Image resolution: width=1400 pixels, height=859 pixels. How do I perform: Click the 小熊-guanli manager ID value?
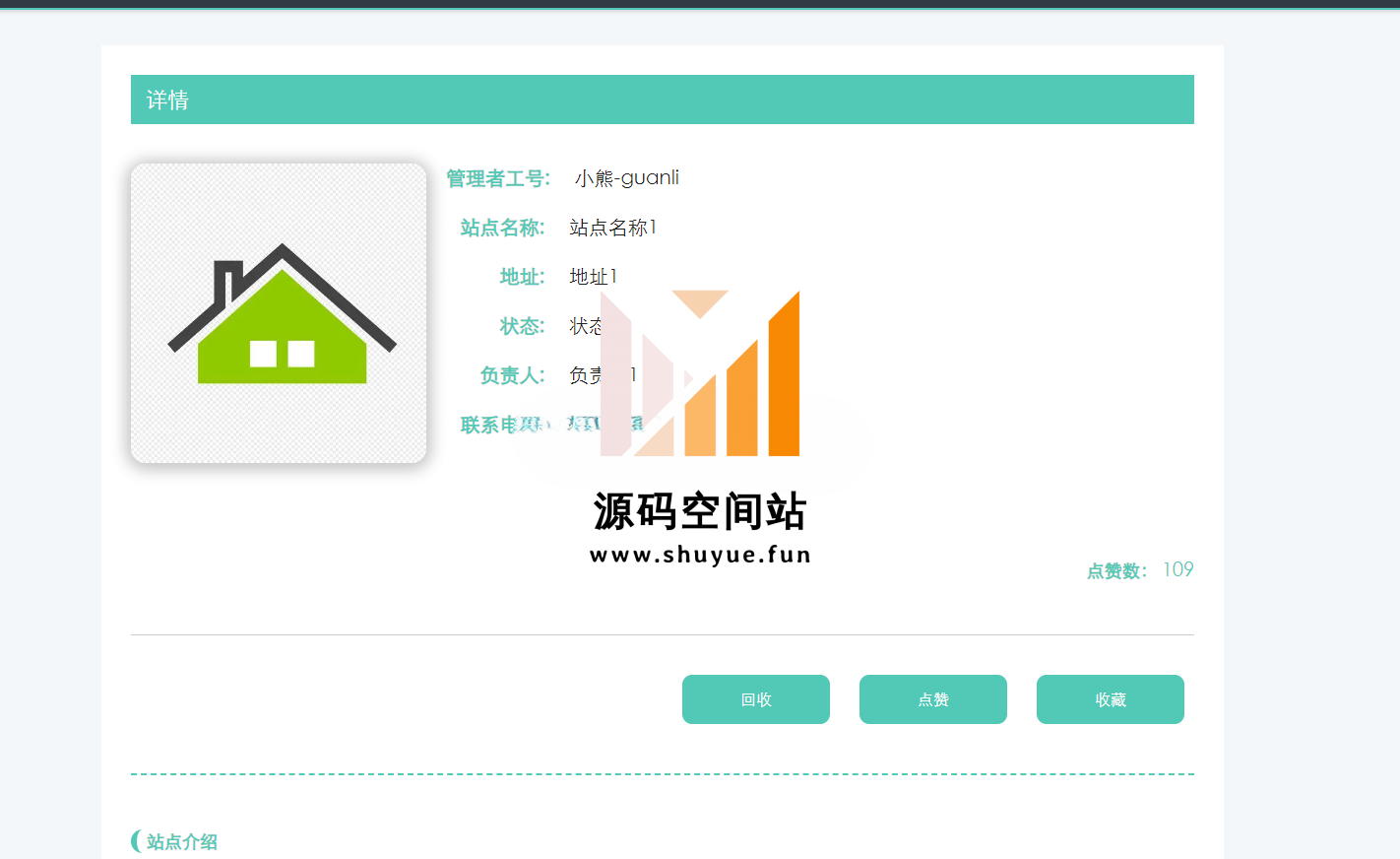pyautogui.click(x=627, y=178)
